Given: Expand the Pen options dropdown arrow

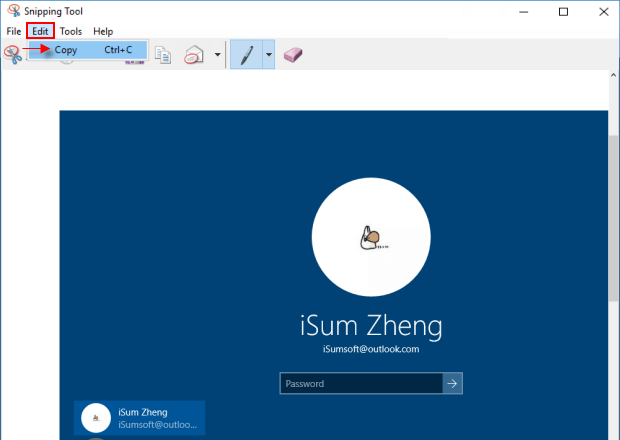Looking at the screenshot, I should point(269,55).
